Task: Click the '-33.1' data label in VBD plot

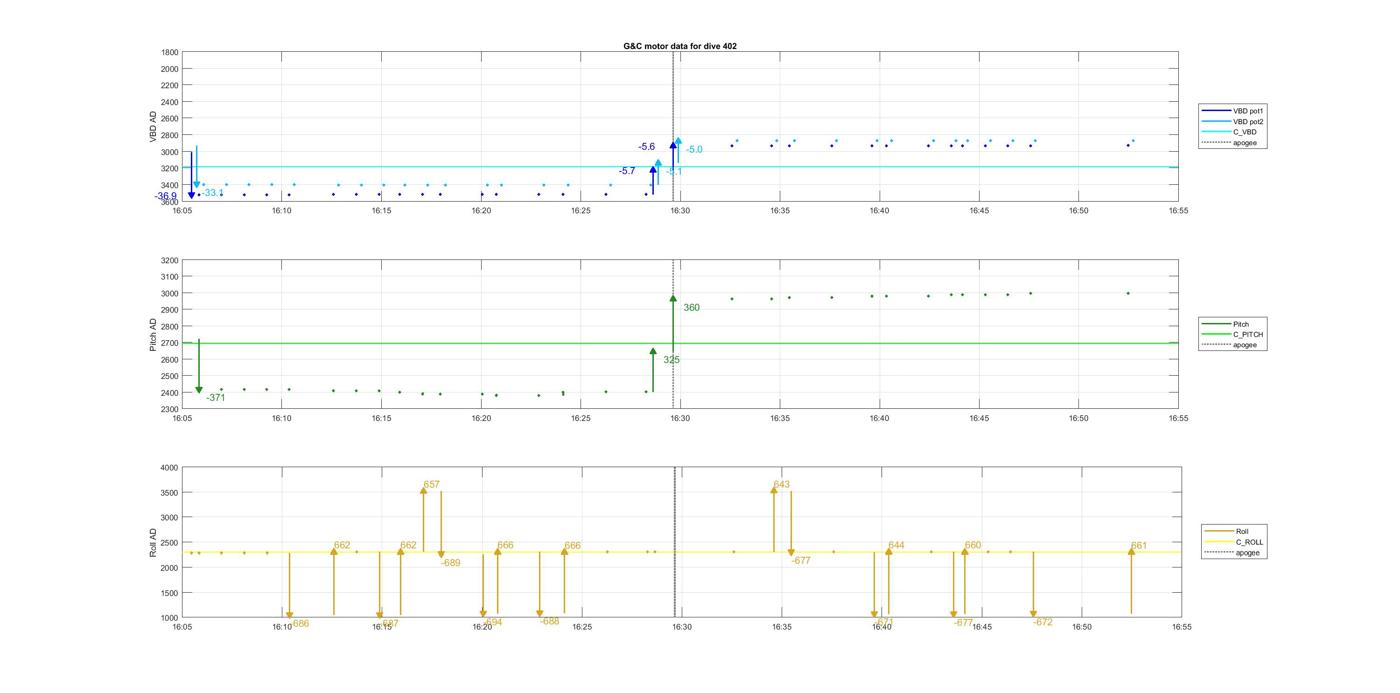Action: click(x=212, y=193)
